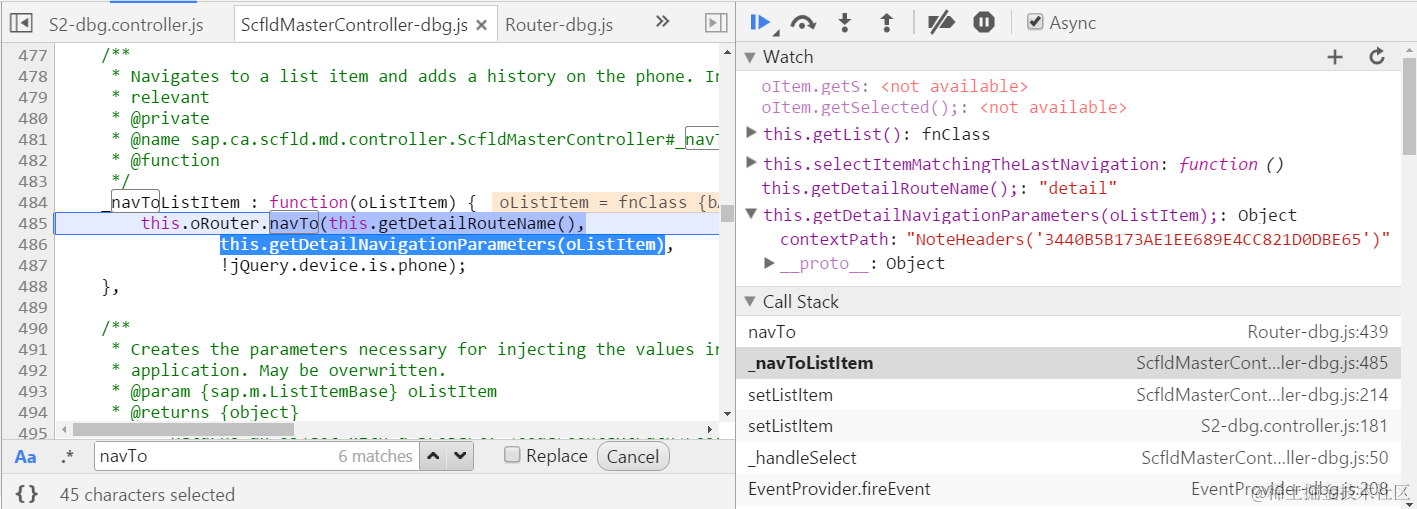
Task: Collapse this.getDetailNavigationParameters watch entry
Action: (x=752, y=214)
